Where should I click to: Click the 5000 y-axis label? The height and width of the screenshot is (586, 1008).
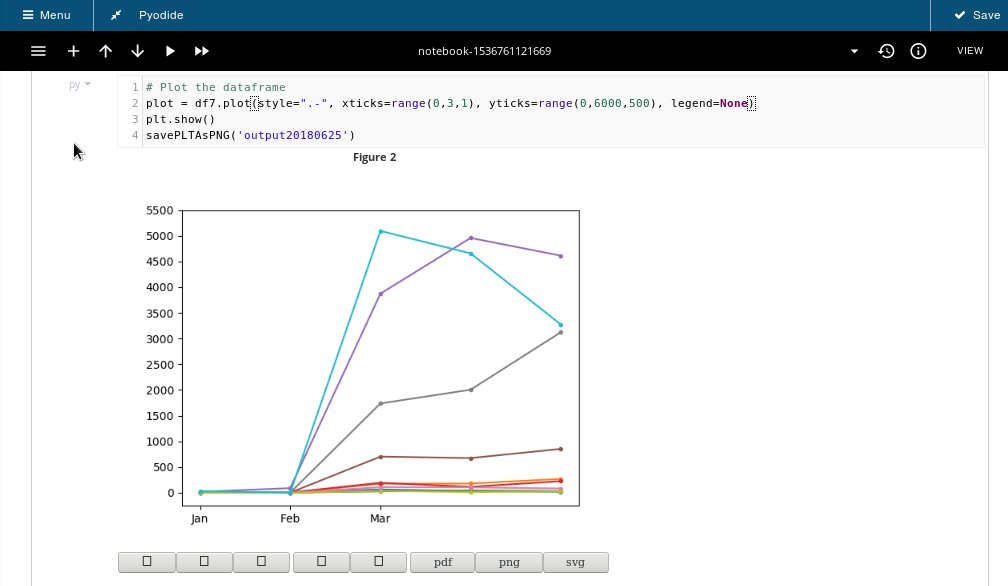pos(160,236)
